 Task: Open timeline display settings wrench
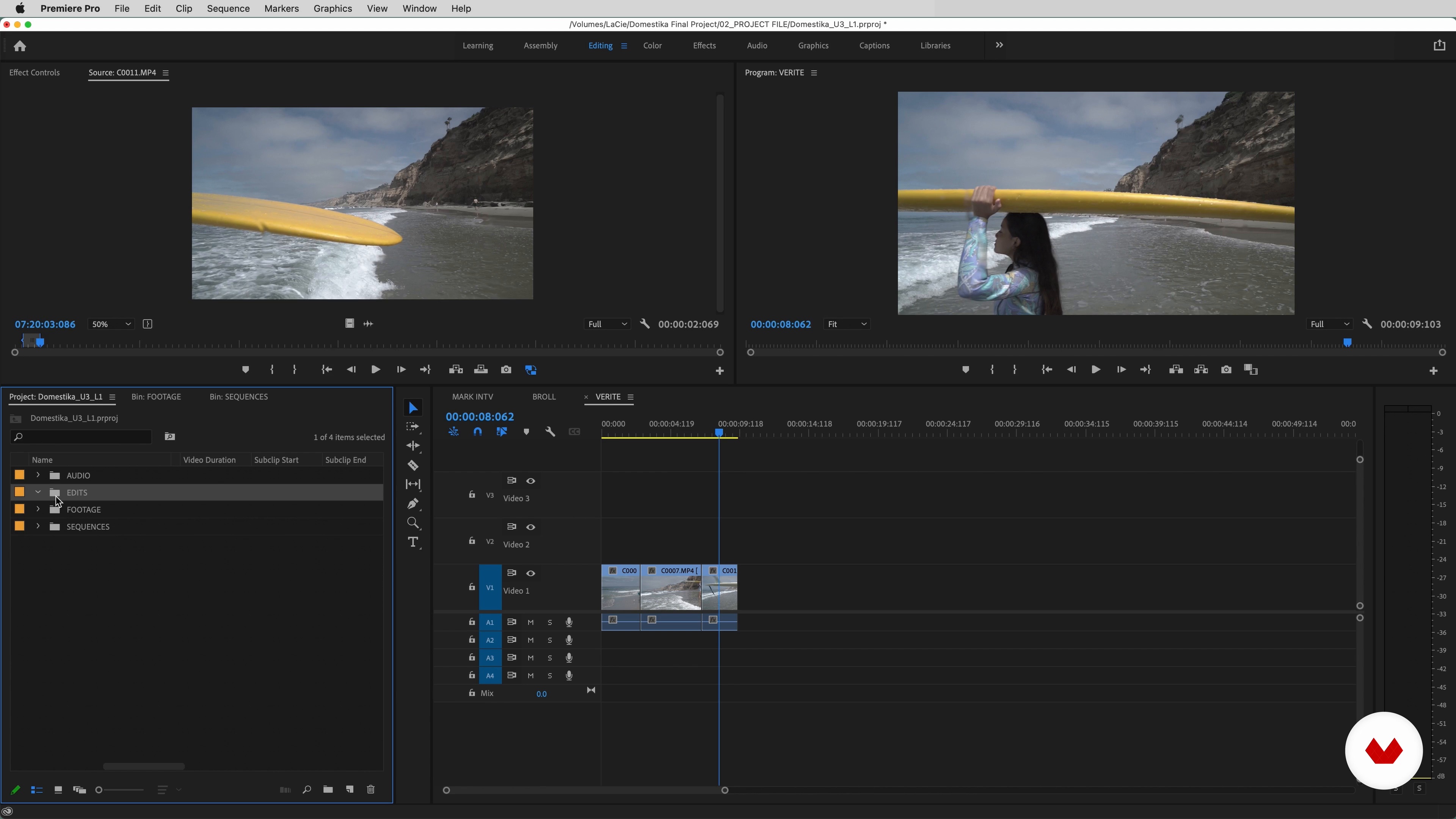(x=550, y=432)
